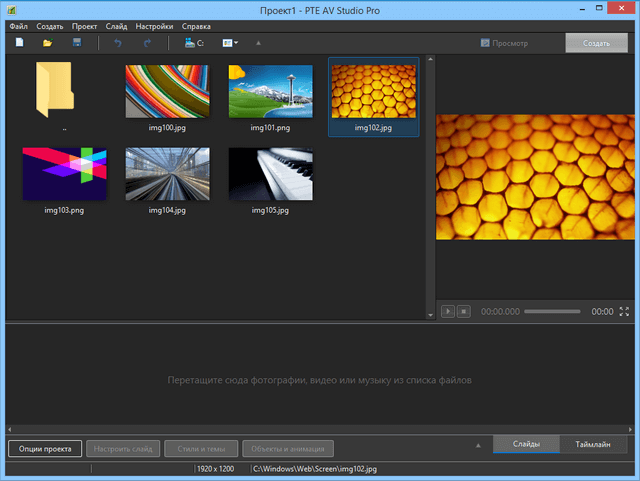Click the Redo arrow icon
This screenshot has width=640, height=481.
147,43
